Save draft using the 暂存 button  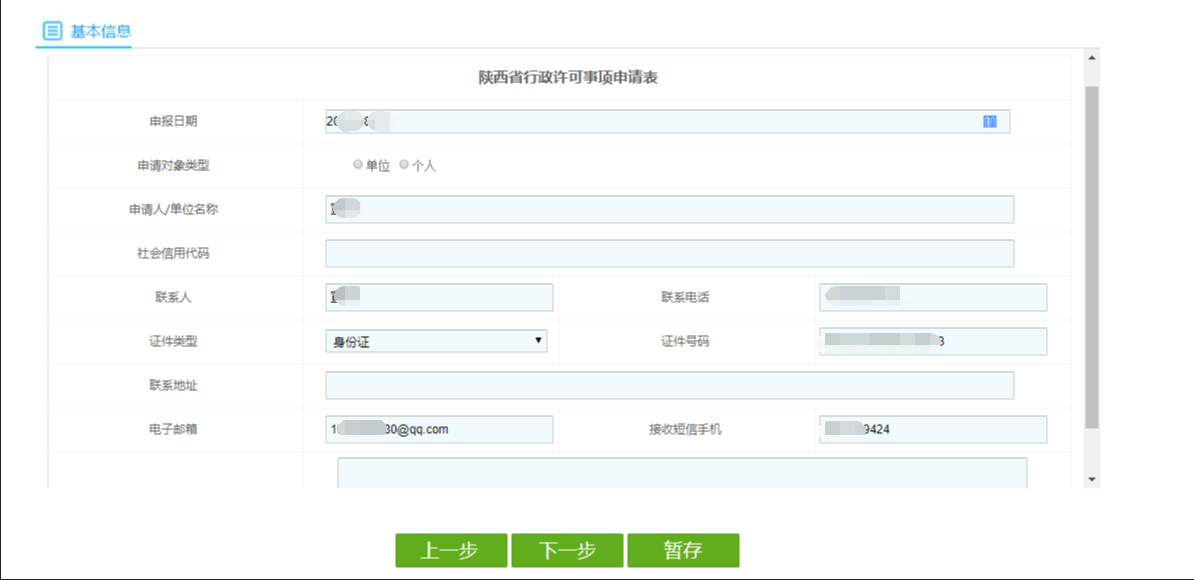click(x=683, y=551)
